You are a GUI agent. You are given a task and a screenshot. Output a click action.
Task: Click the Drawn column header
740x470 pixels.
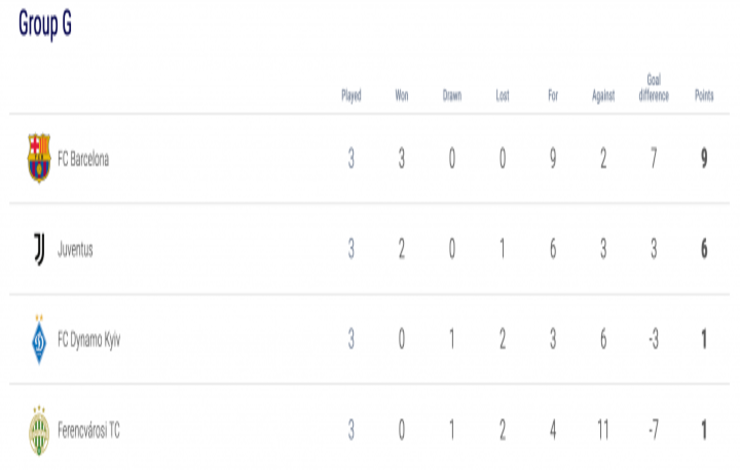click(452, 96)
